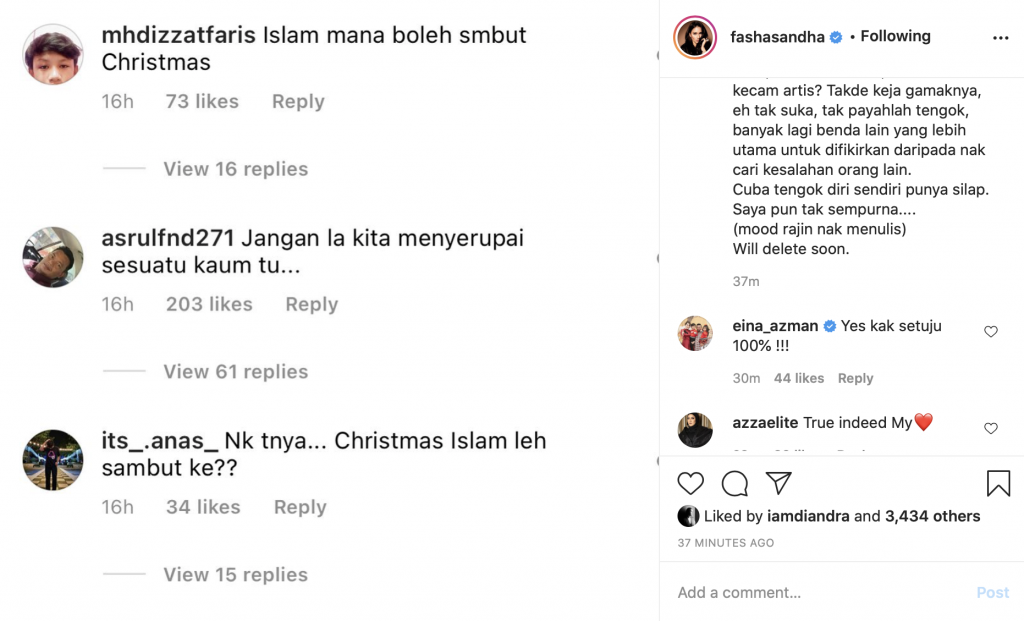Screen dimensions: 1024x621
Task: Open the comment bubble icon
Action: coord(735,483)
